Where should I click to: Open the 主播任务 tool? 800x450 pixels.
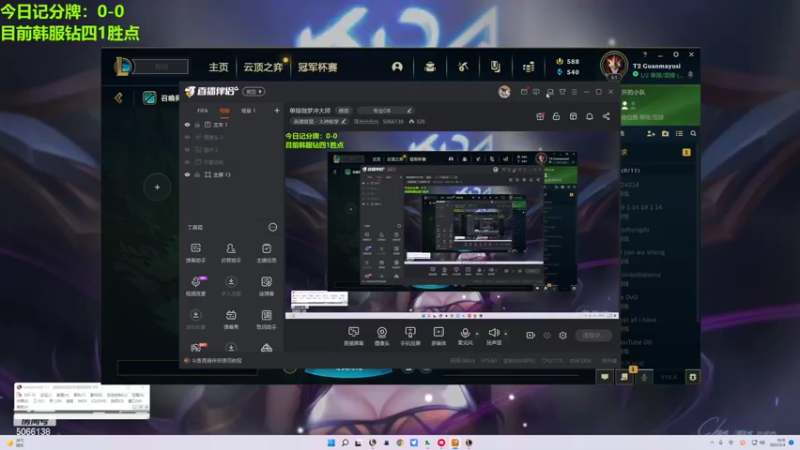pos(266,253)
